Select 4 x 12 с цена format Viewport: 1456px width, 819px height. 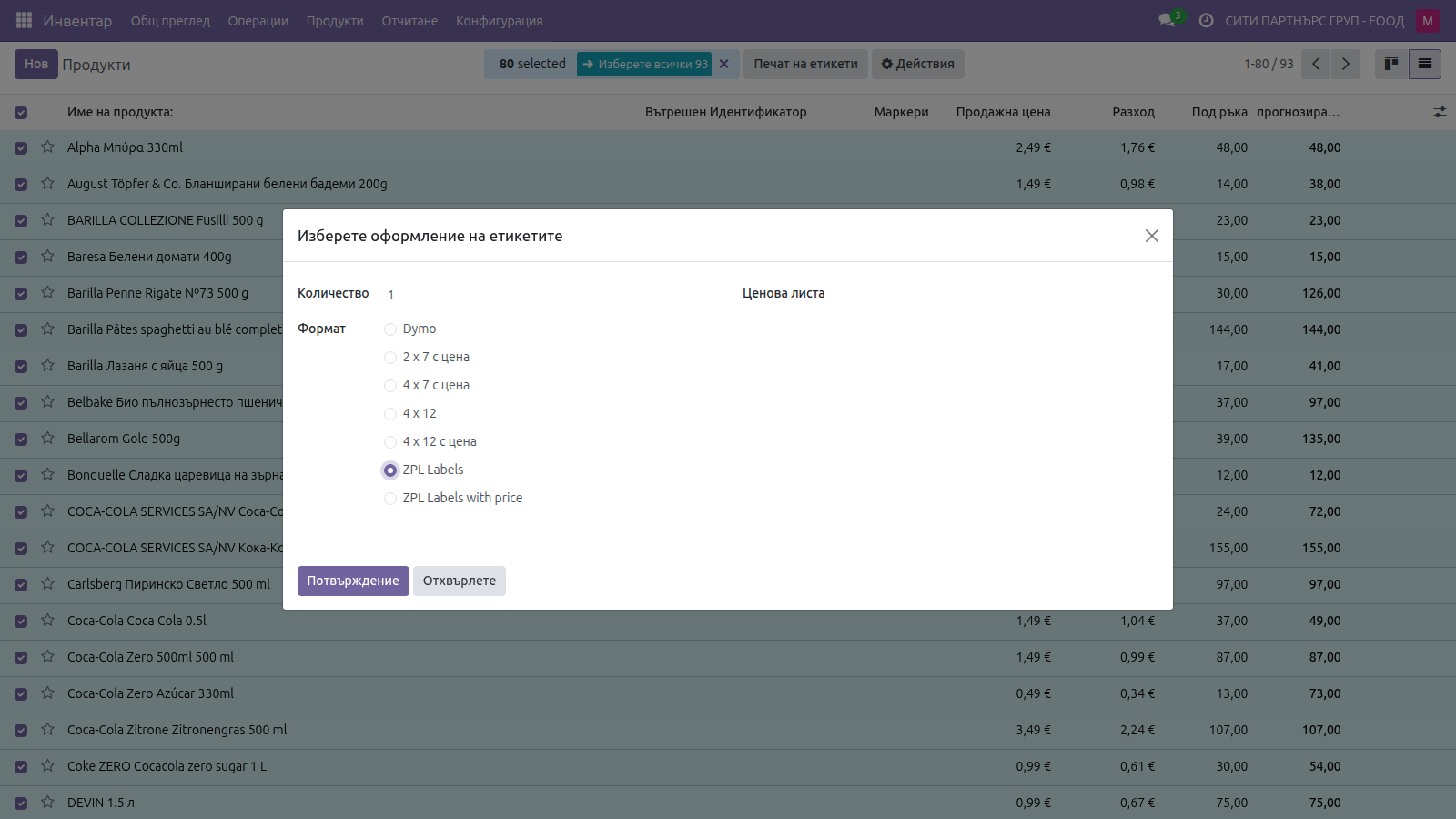pos(390,442)
